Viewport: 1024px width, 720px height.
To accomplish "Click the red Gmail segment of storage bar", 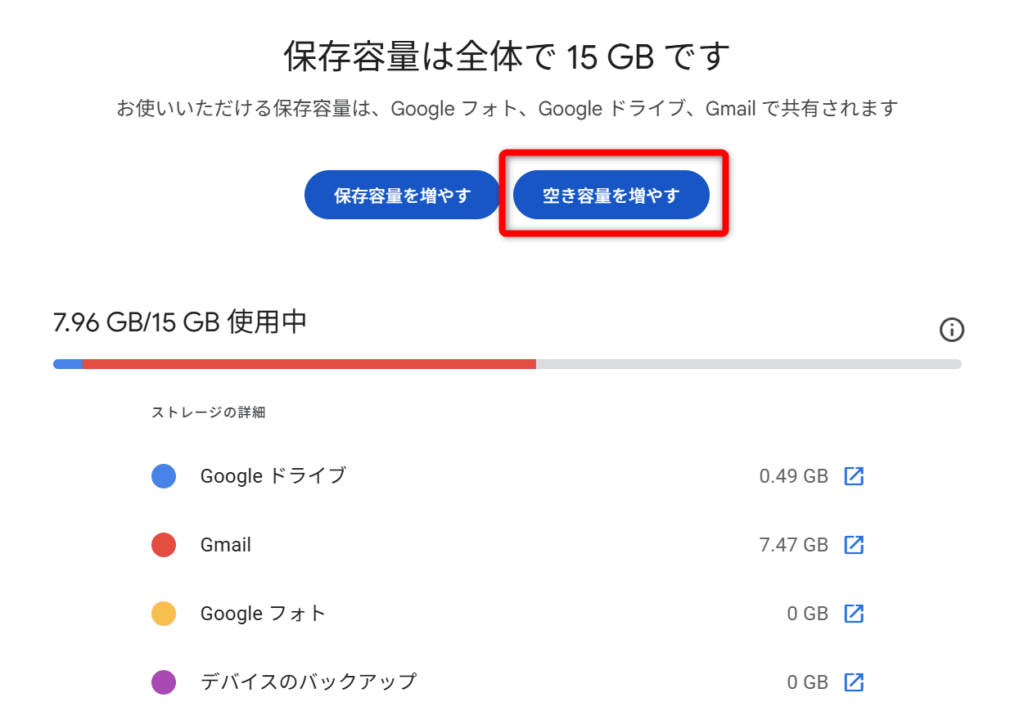I will (x=309, y=364).
